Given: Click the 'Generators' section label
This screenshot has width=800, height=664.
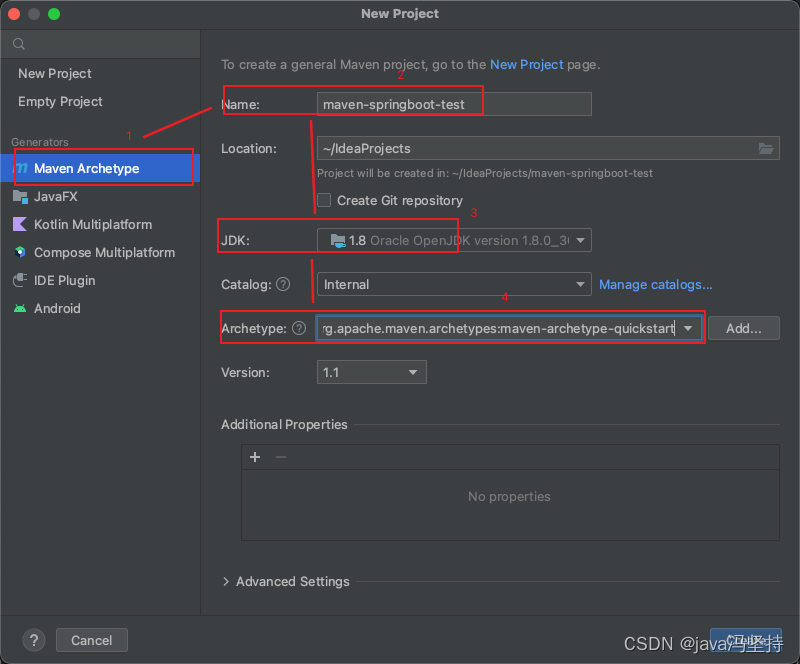Looking at the screenshot, I should coord(40,142).
